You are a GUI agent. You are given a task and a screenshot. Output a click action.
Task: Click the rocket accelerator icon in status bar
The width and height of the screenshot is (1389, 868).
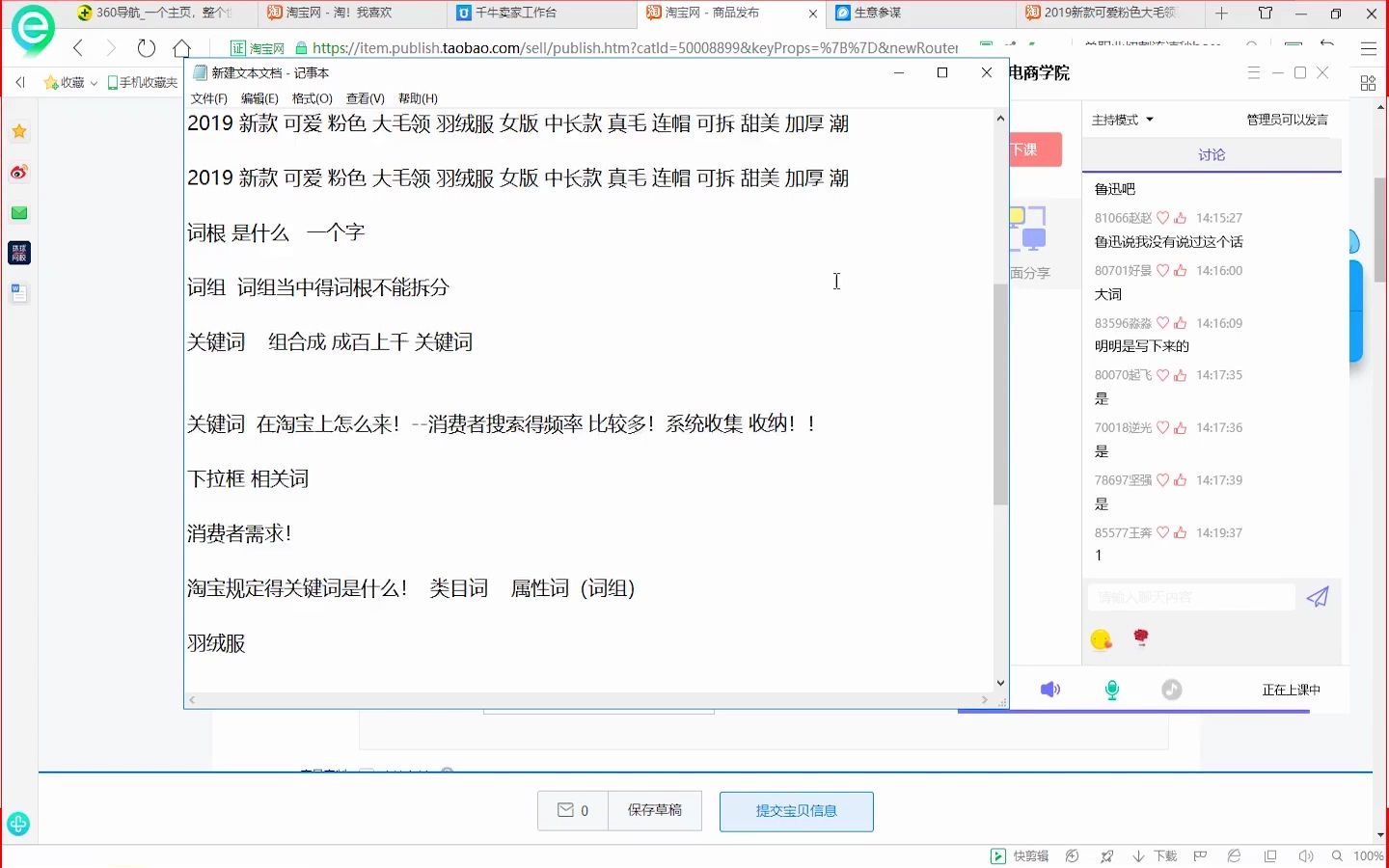pyautogui.click(x=1107, y=856)
